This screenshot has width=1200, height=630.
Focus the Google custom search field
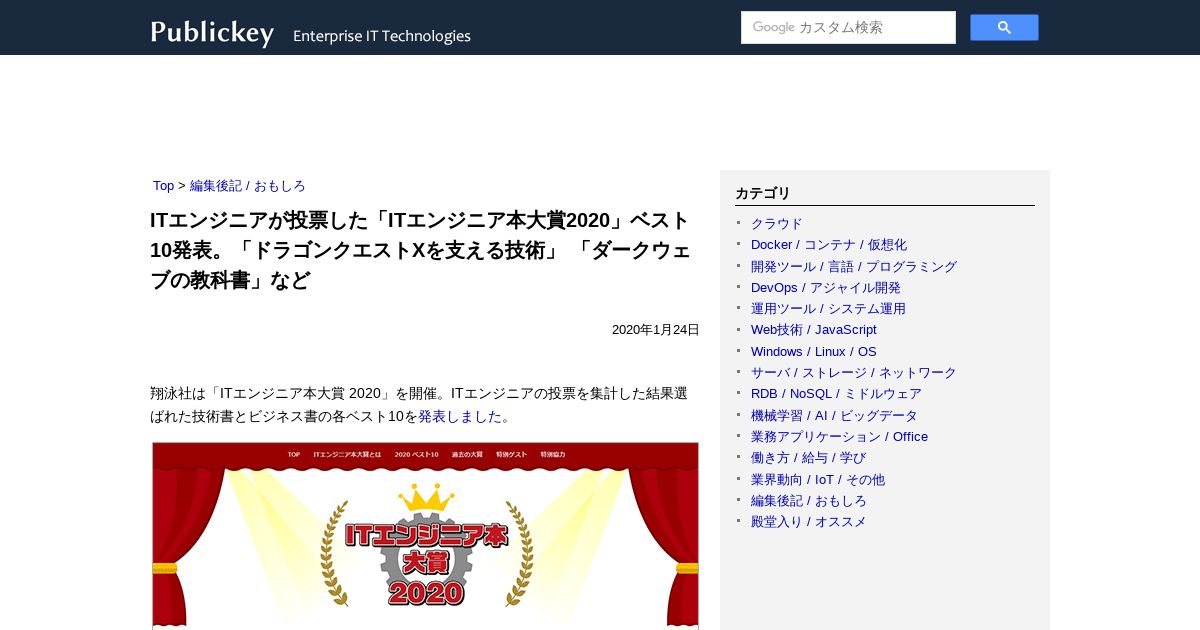click(848, 28)
